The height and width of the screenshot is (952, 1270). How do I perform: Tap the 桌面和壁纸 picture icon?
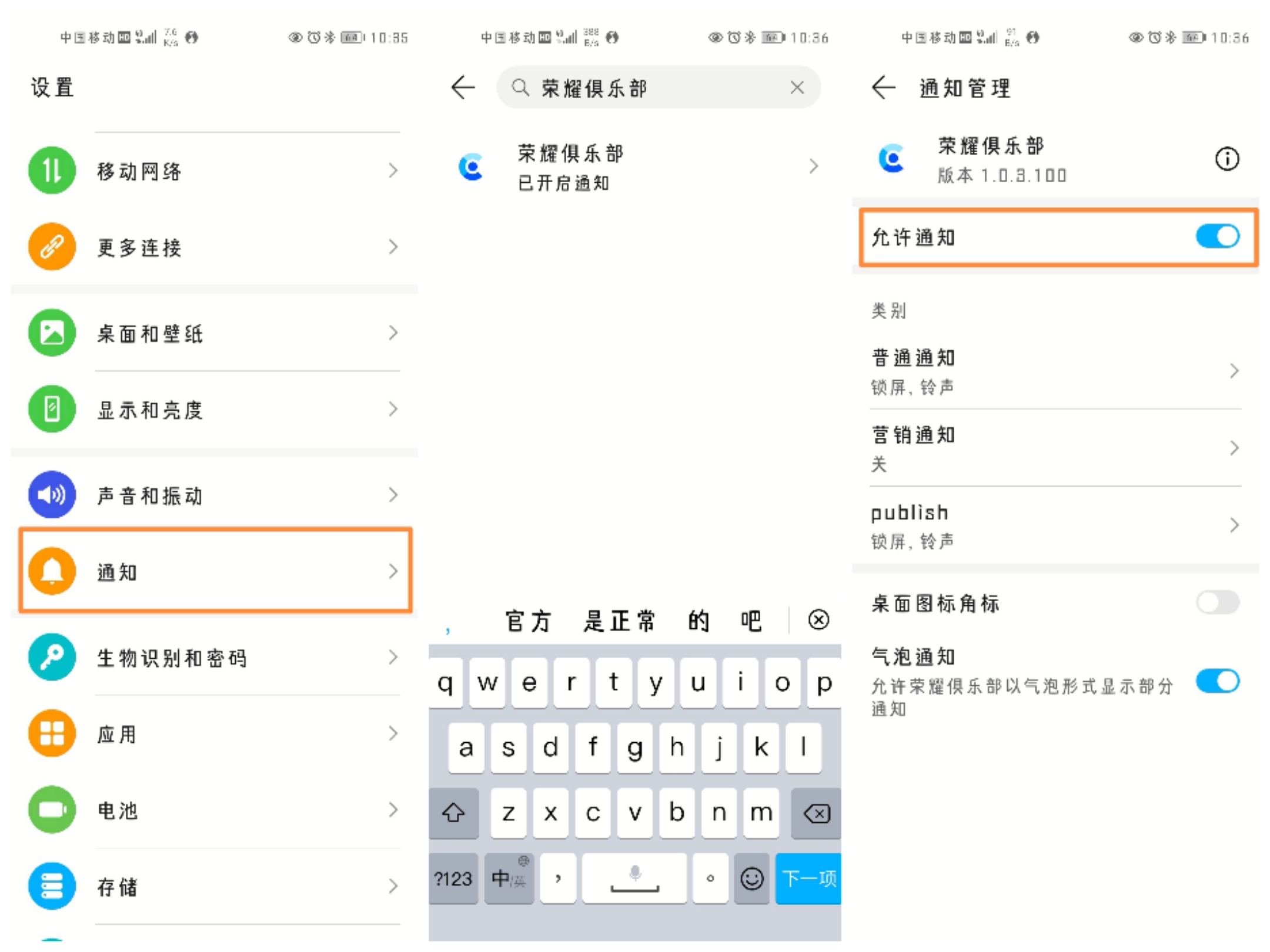[52, 333]
